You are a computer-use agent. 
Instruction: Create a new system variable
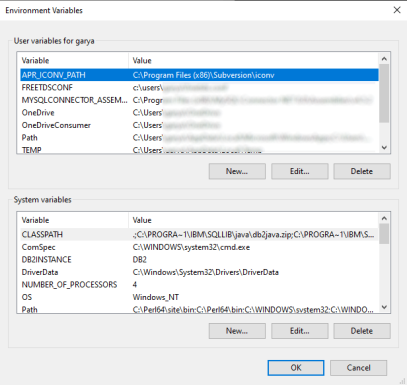pyautogui.click(x=237, y=331)
